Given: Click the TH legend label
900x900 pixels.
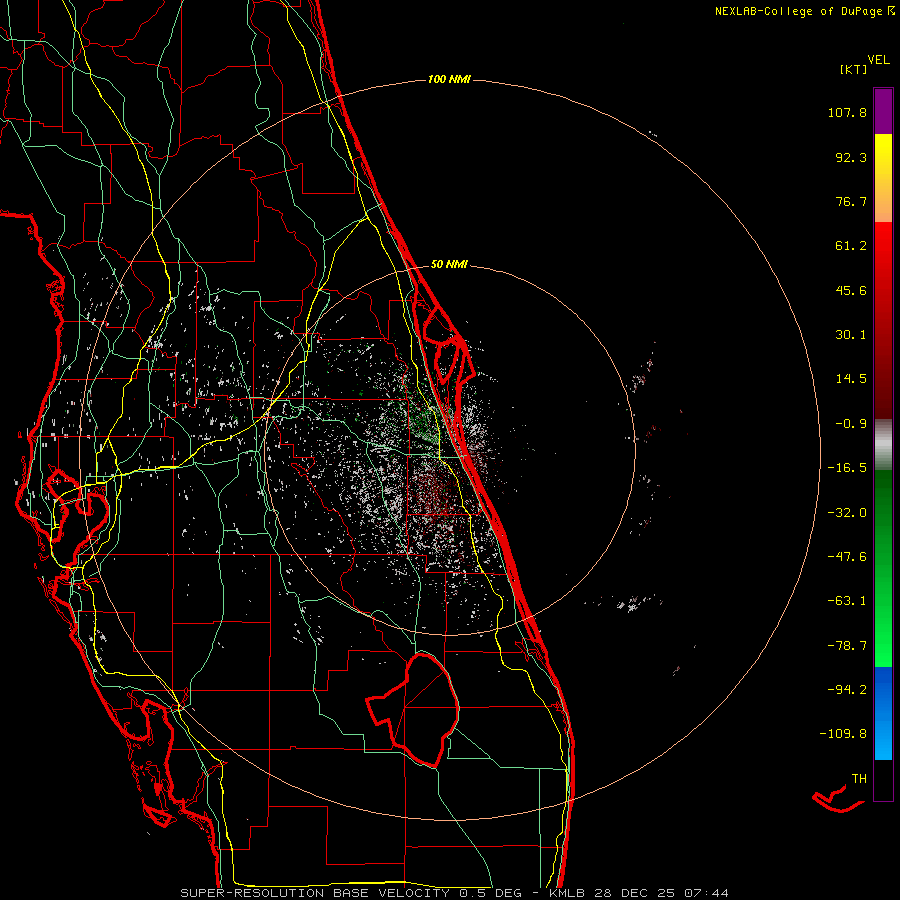Looking at the screenshot, I should click(859, 779).
